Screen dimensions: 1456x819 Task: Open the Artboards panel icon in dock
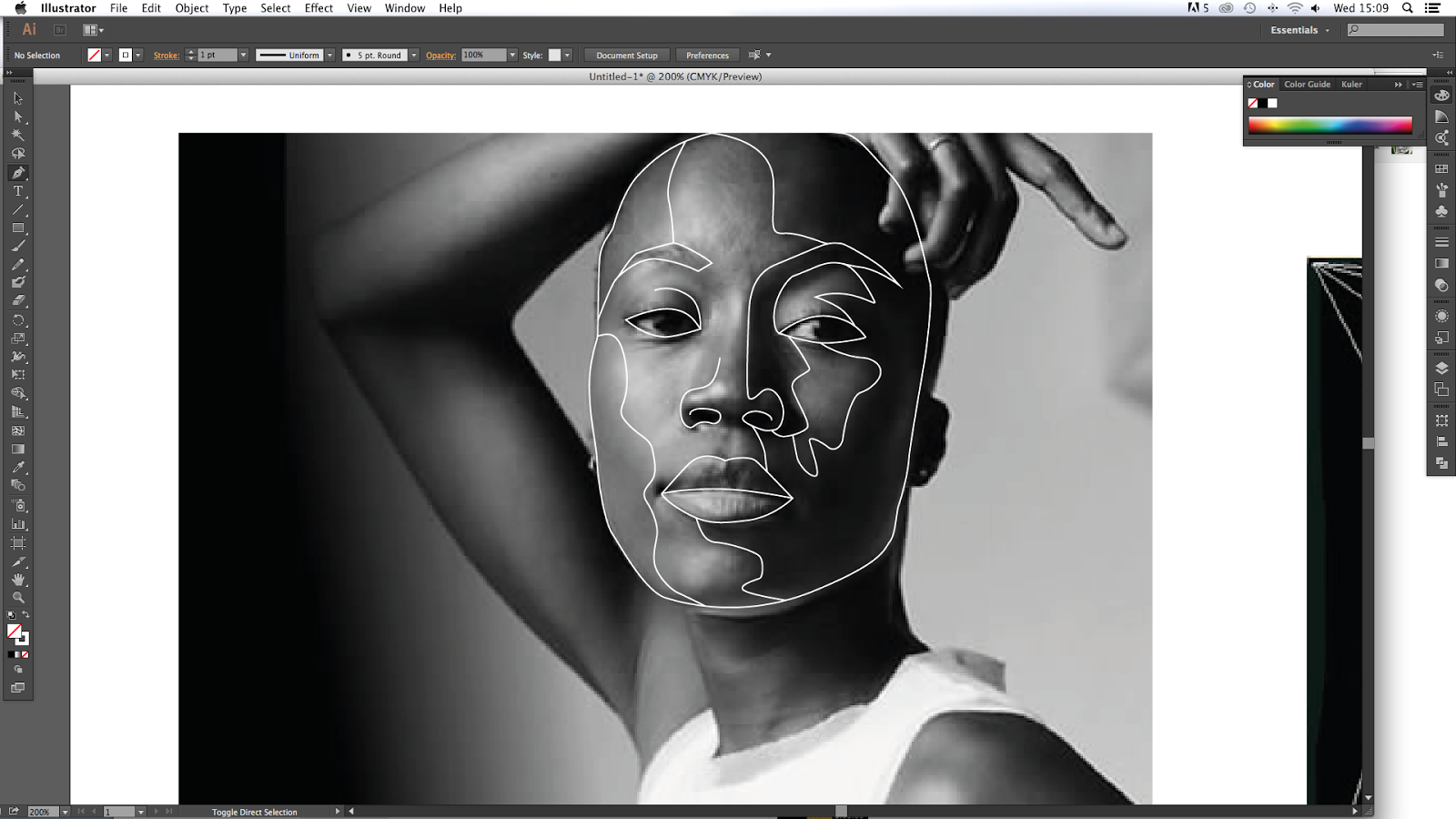point(1441,389)
